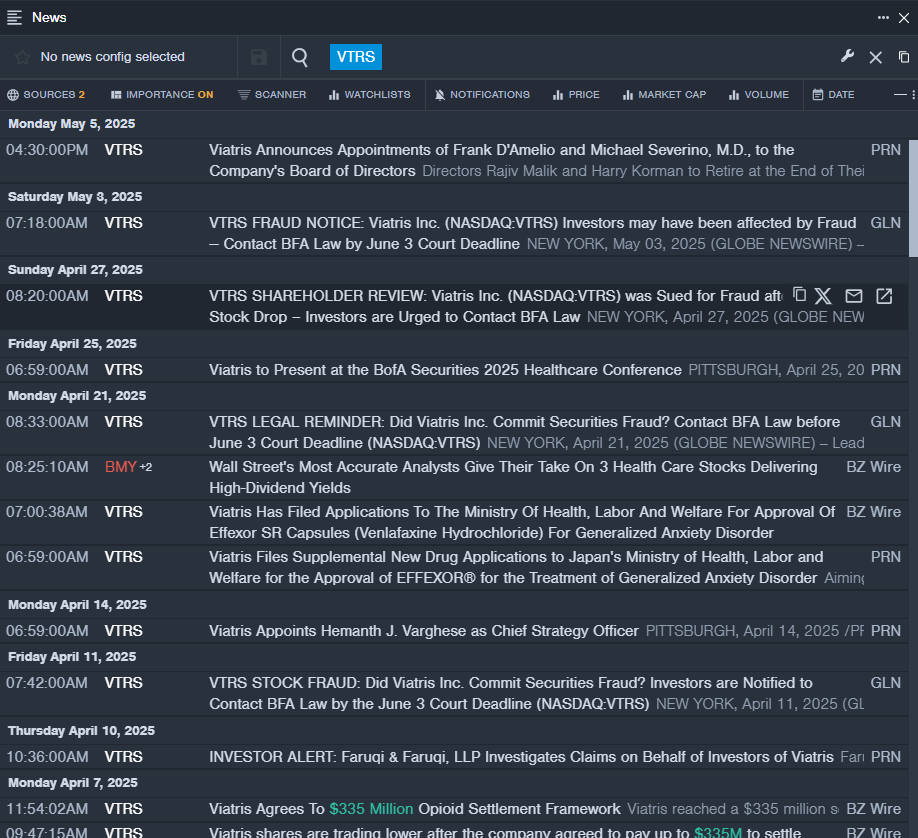Open SHAREHOLDER REVIEW story in external window icon
Viewport: 918px width, 838px height.
884,296
